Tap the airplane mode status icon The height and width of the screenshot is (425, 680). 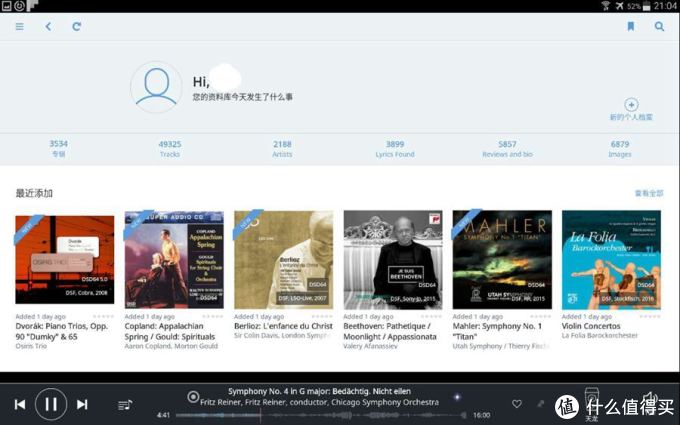[x=619, y=6]
